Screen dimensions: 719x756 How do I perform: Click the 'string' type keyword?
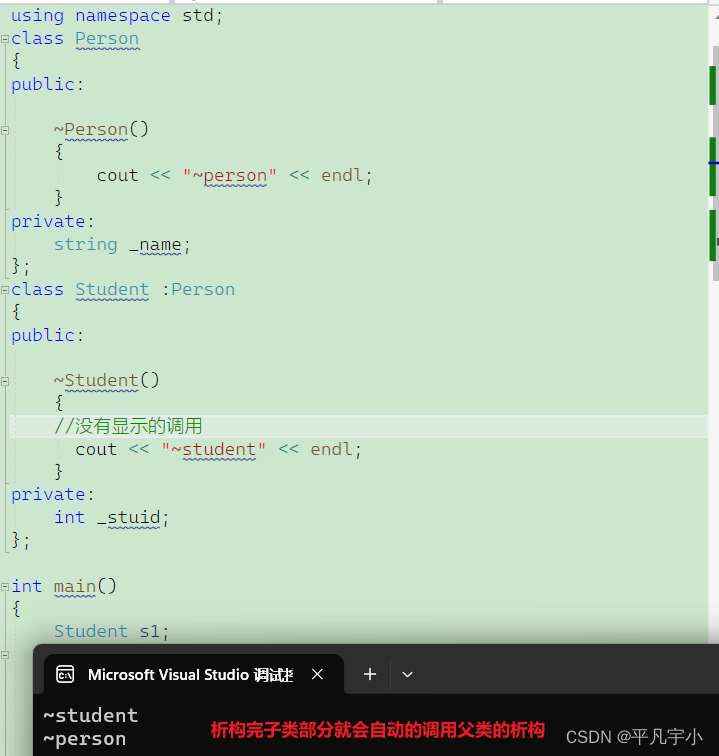85,245
